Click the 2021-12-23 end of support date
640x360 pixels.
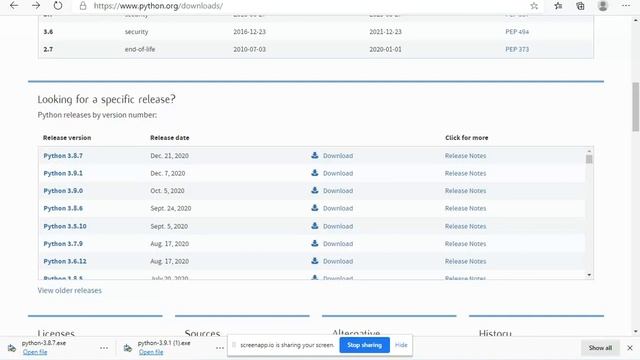[385, 31]
